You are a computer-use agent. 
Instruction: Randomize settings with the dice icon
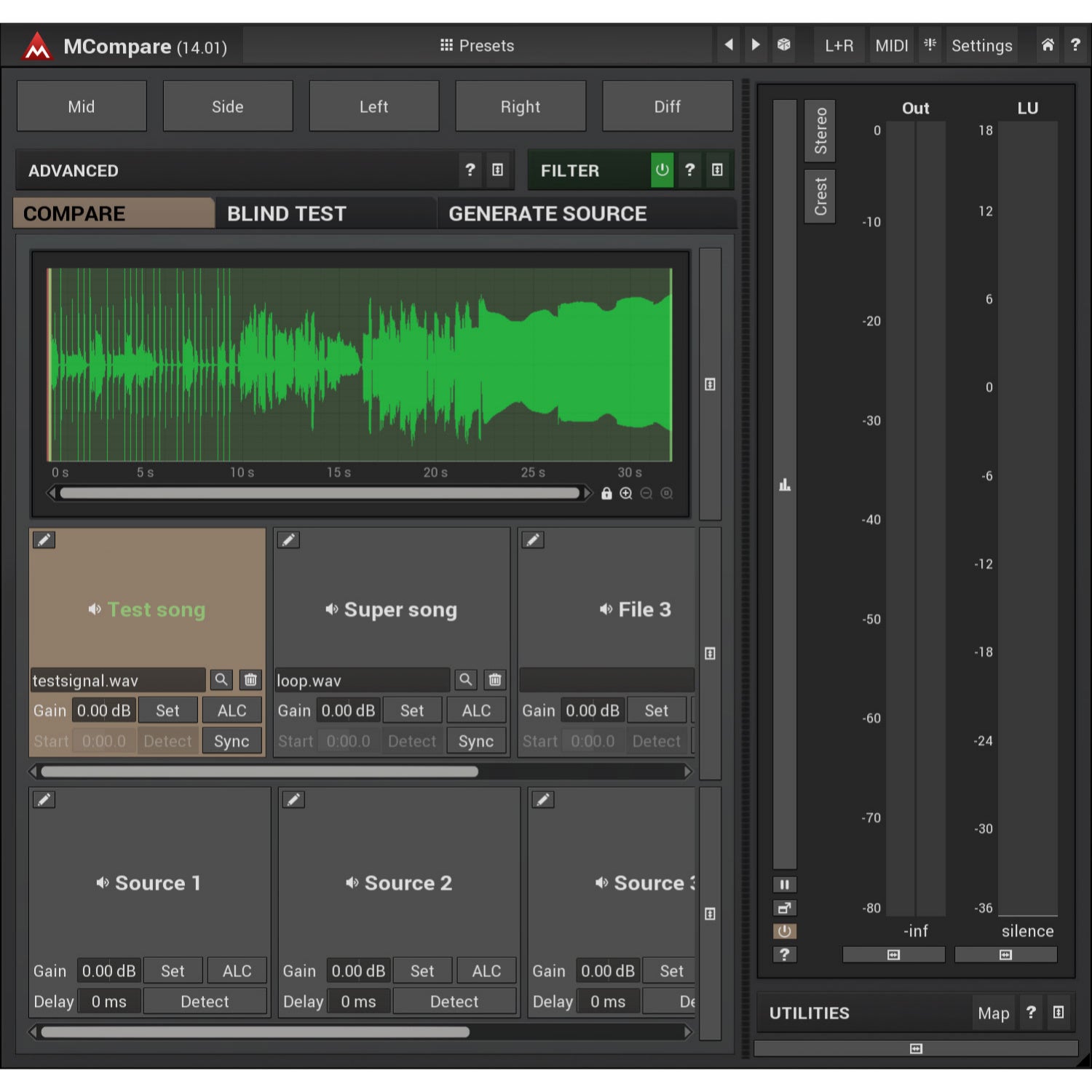coord(784,45)
